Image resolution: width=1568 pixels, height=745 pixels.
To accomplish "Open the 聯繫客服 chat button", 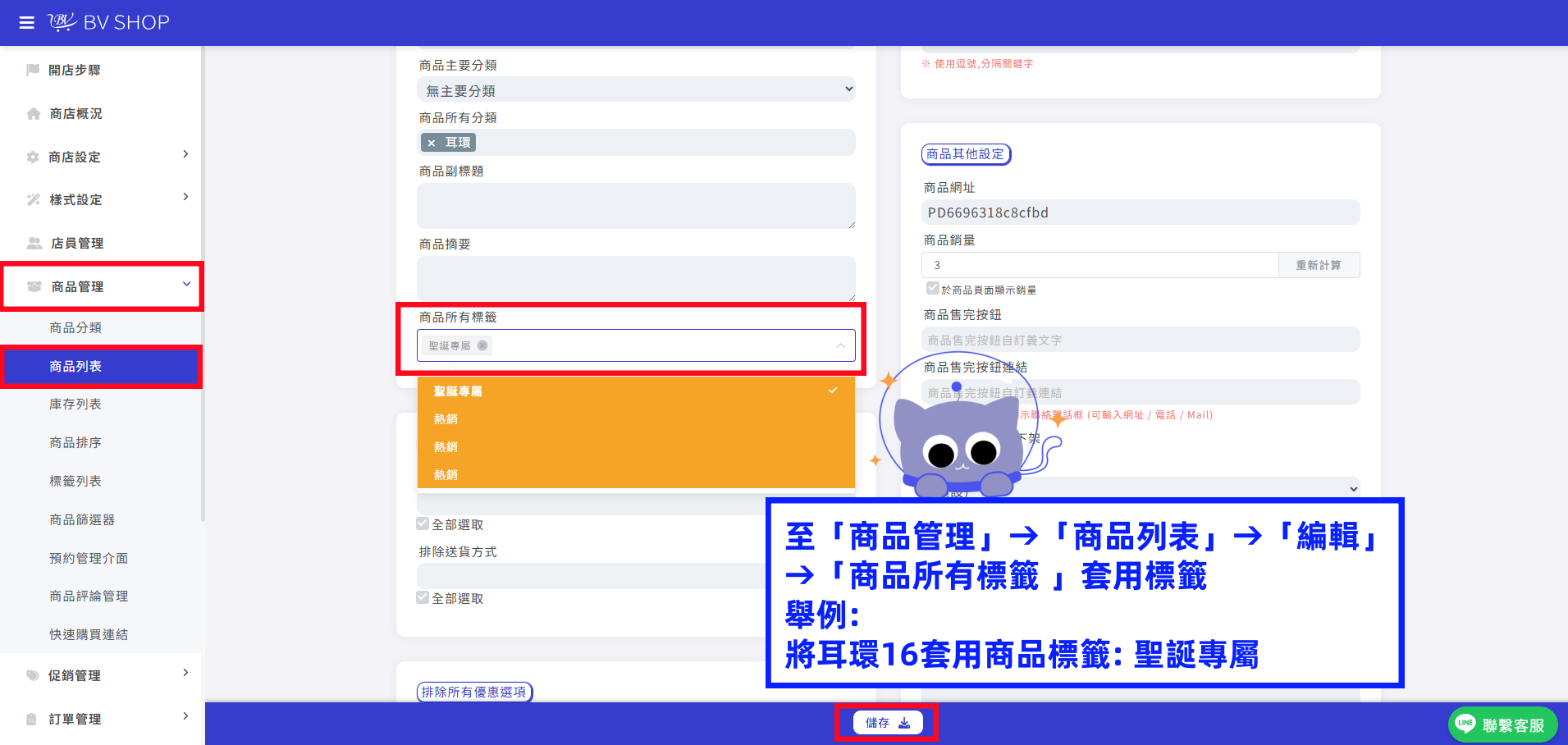I will (1502, 724).
